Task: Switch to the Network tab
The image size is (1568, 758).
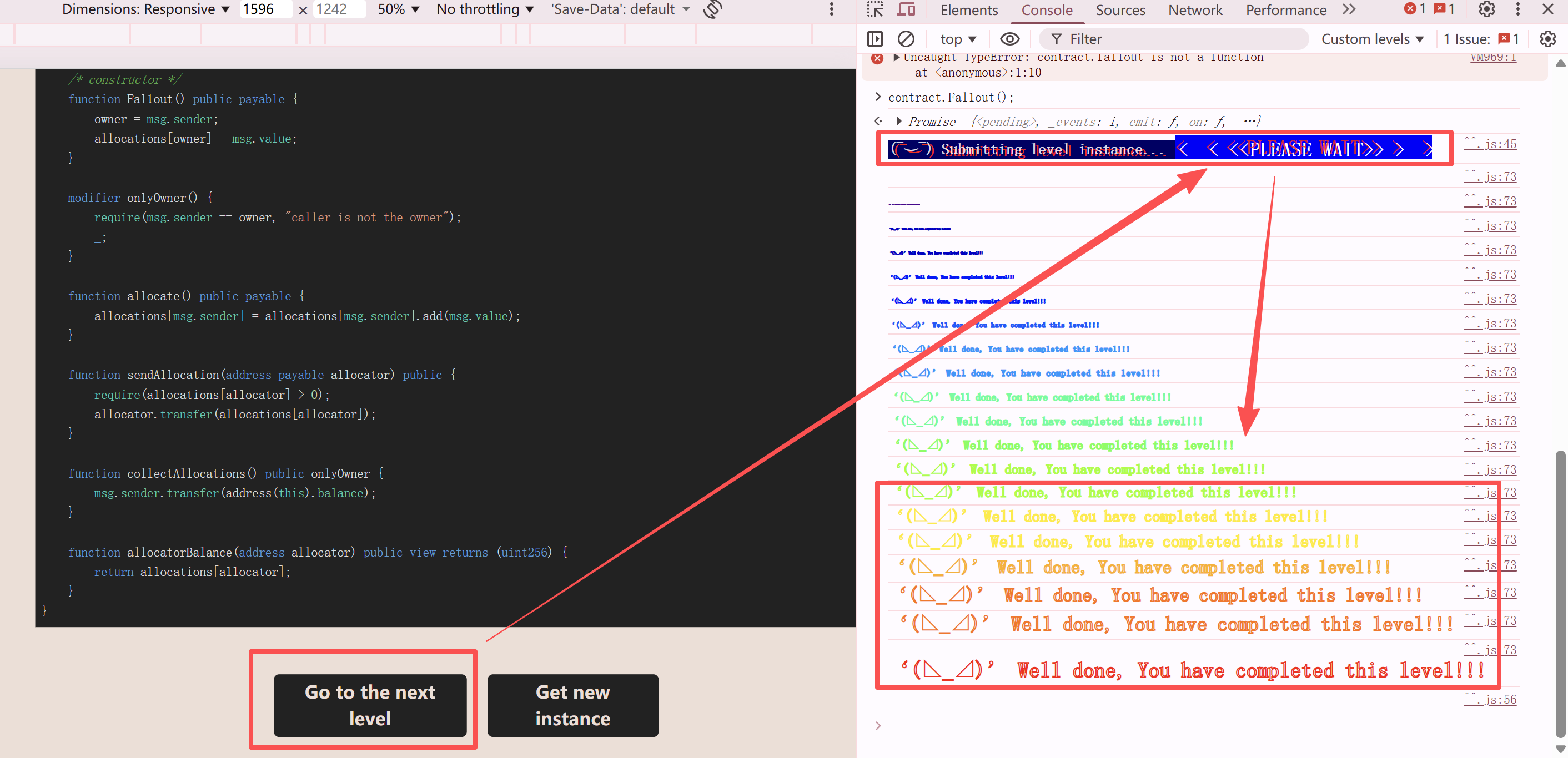Action: [x=1195, y=10]
